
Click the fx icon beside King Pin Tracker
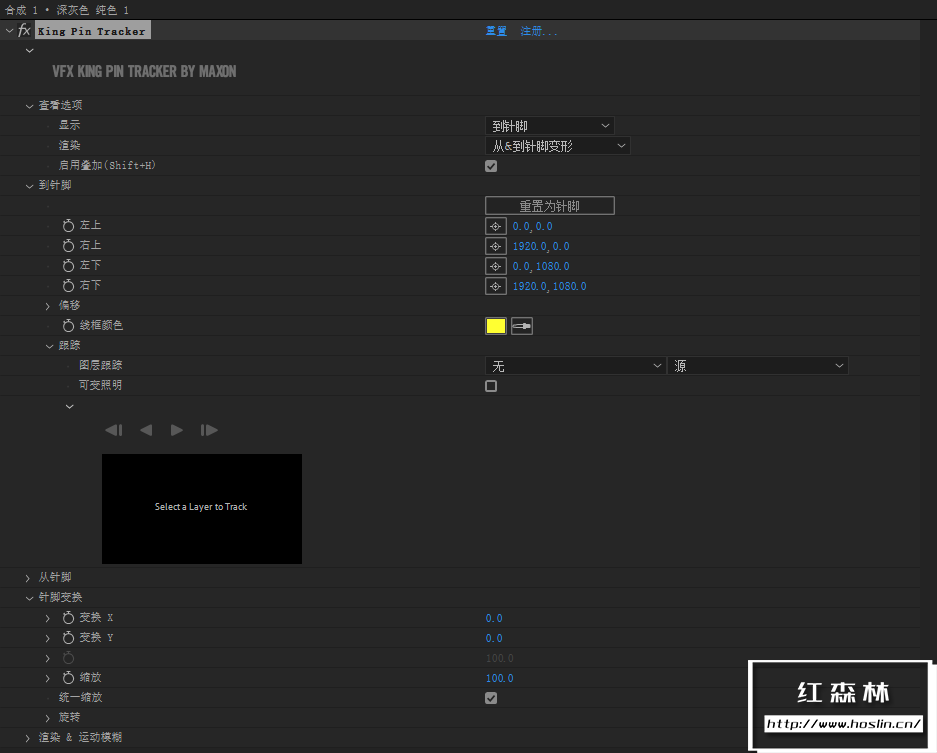click(23, 30)
